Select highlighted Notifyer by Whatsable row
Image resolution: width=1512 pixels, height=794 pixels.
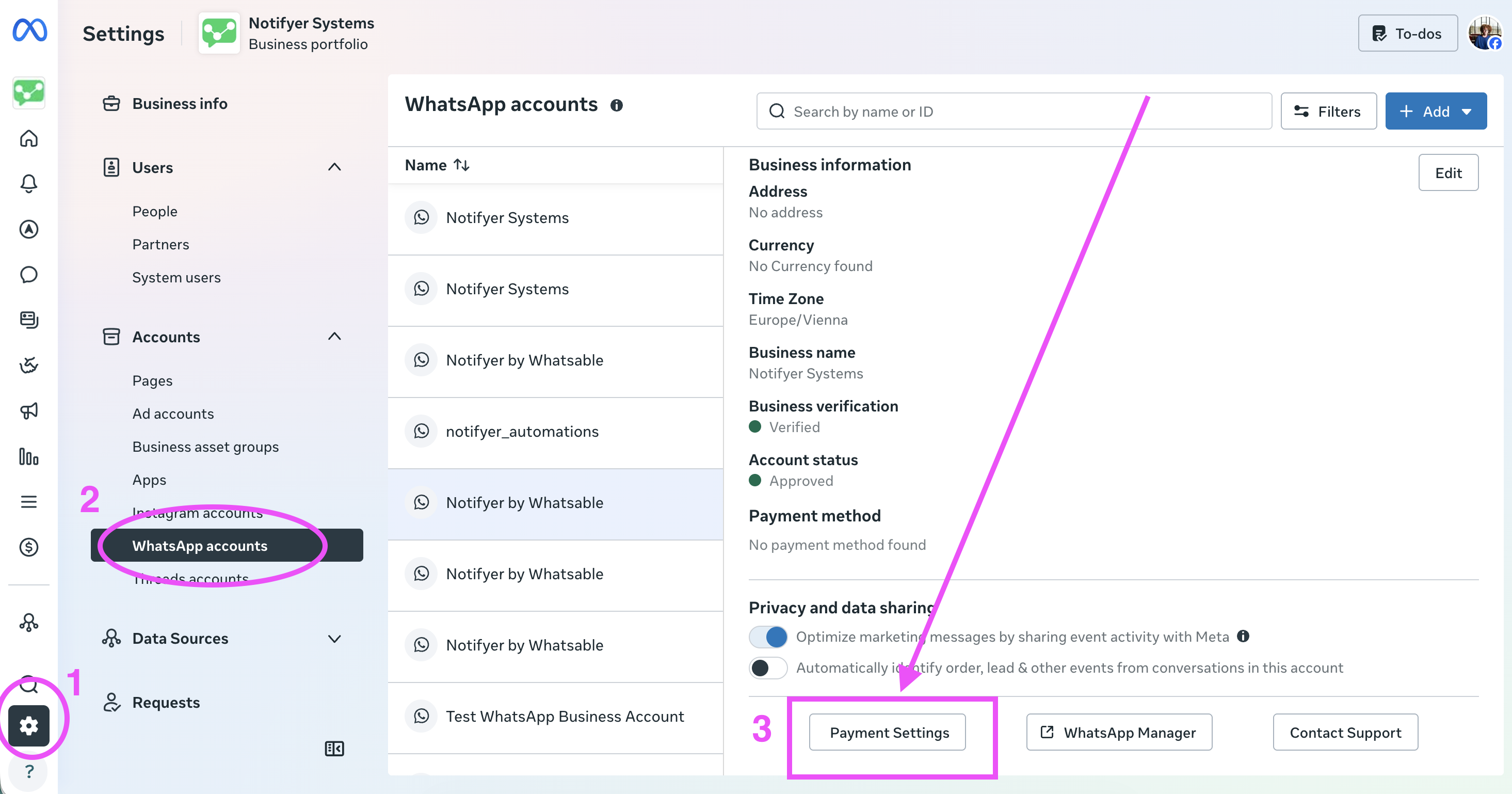pos(555,503)
